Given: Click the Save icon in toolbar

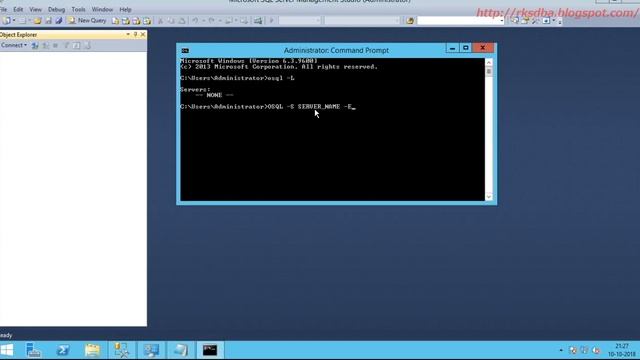Looking at the screenshot, I should (48, 20).
